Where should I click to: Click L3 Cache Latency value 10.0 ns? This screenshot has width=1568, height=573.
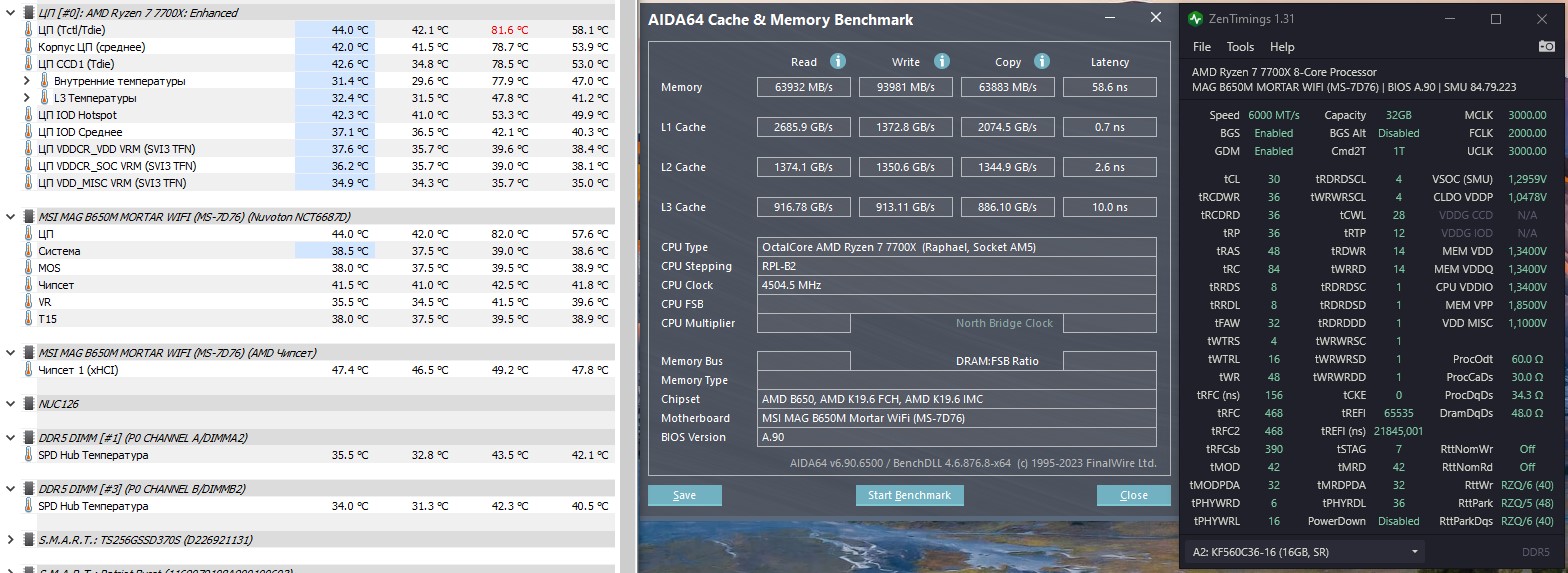(1110, 207)
